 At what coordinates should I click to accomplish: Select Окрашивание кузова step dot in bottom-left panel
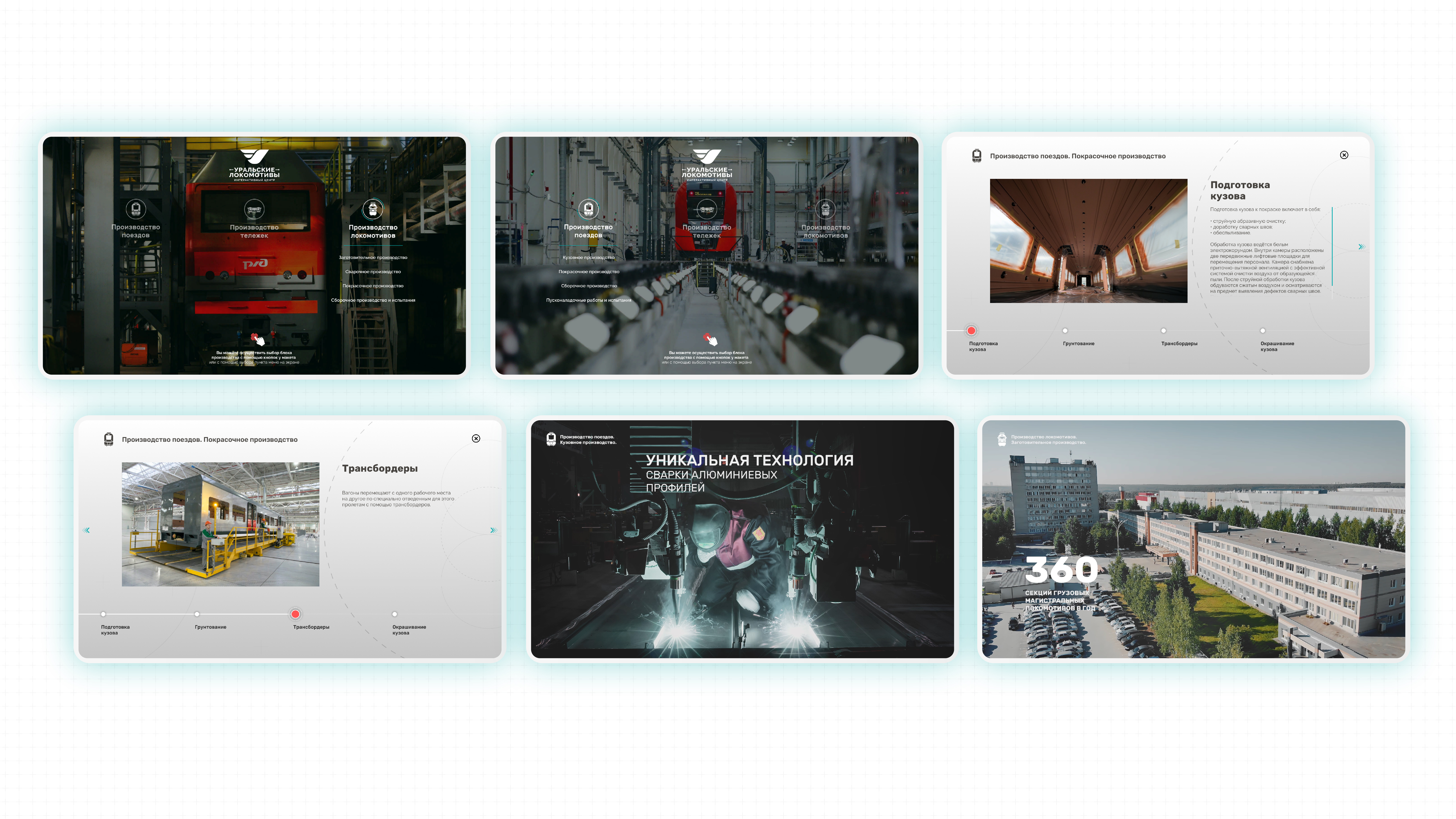[x=395, y=614]
